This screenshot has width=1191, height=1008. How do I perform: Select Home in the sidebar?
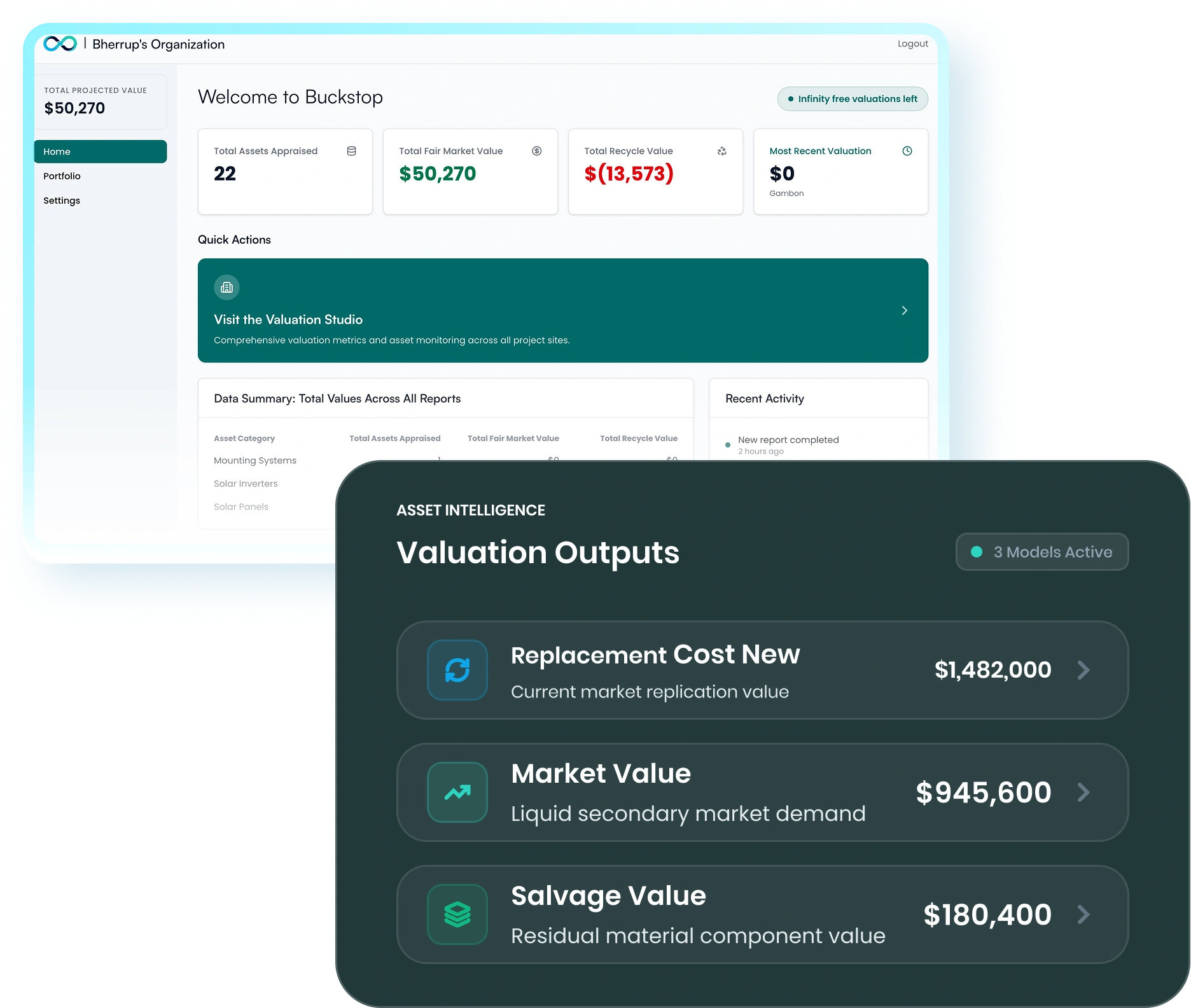coord(101,151)
